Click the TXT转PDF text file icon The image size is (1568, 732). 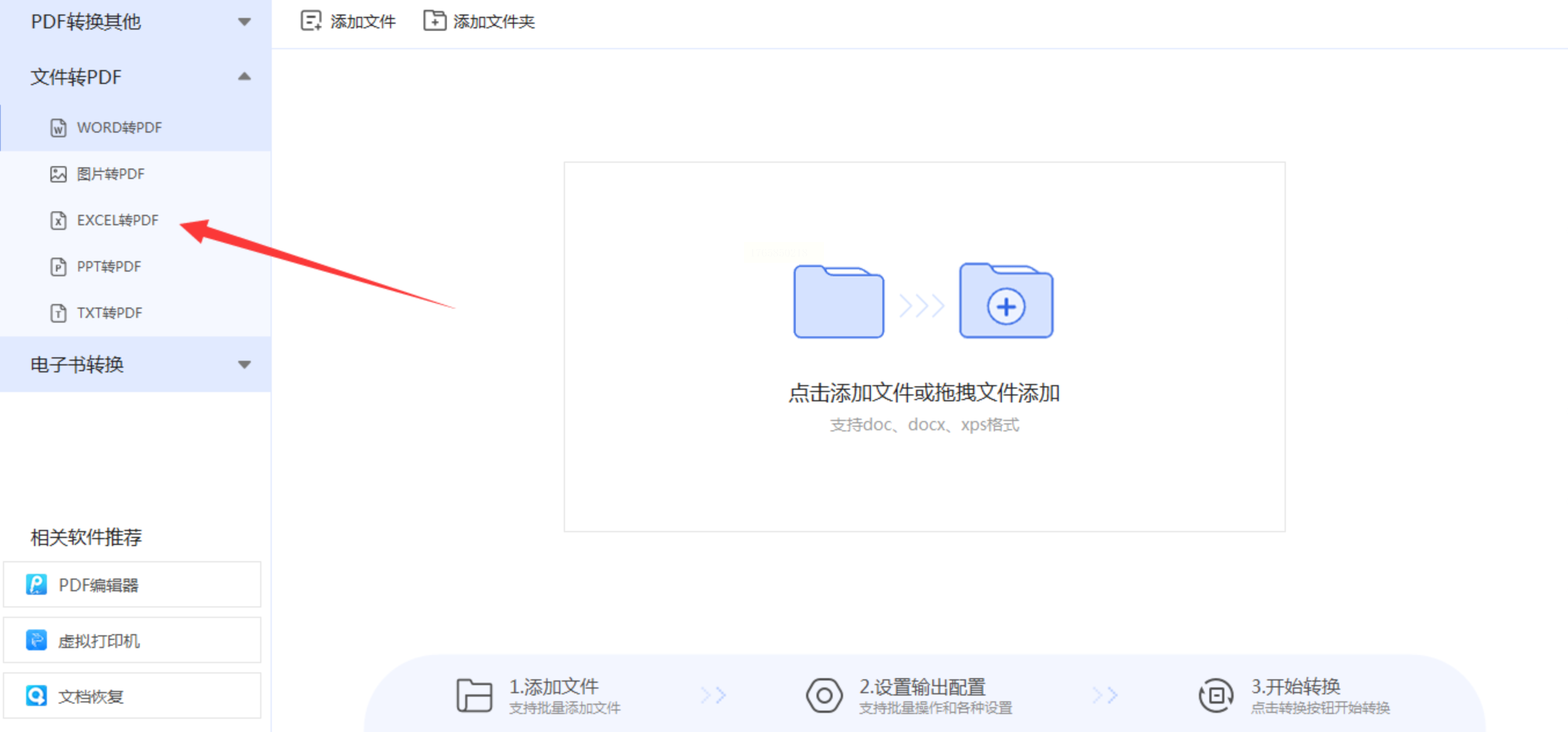pos(58,313)
